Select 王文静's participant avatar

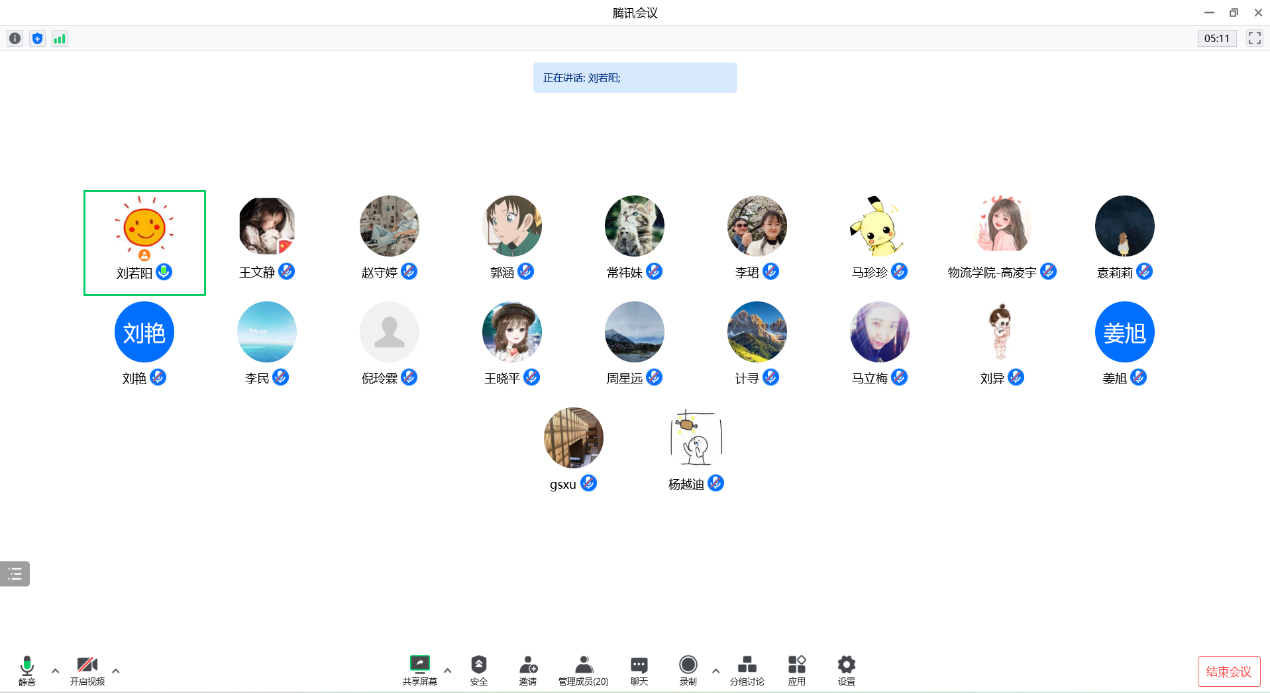(x=267, y=226)
